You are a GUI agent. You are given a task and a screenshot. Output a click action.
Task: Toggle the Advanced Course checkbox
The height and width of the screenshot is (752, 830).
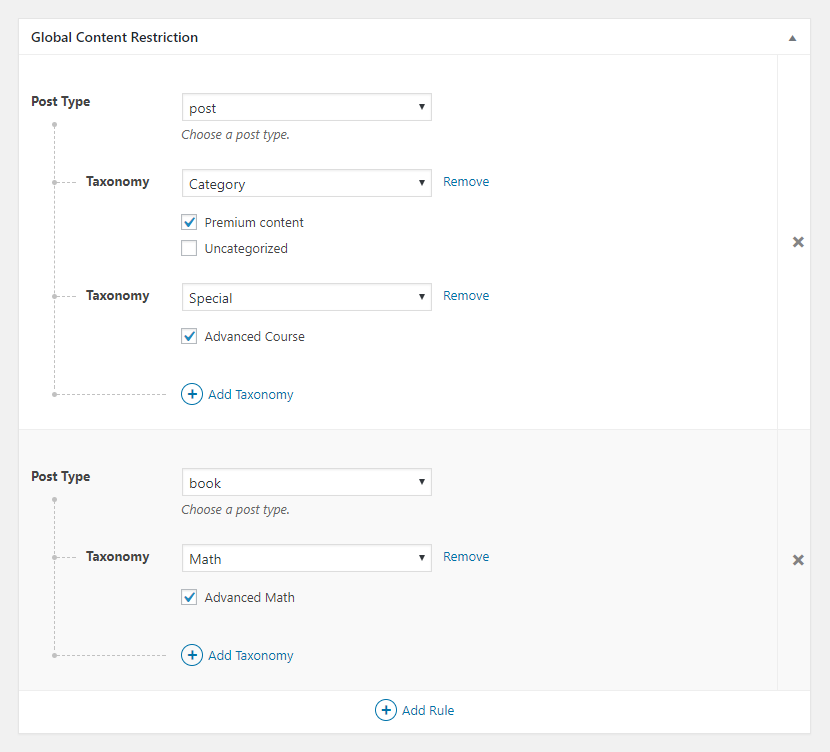189,336
